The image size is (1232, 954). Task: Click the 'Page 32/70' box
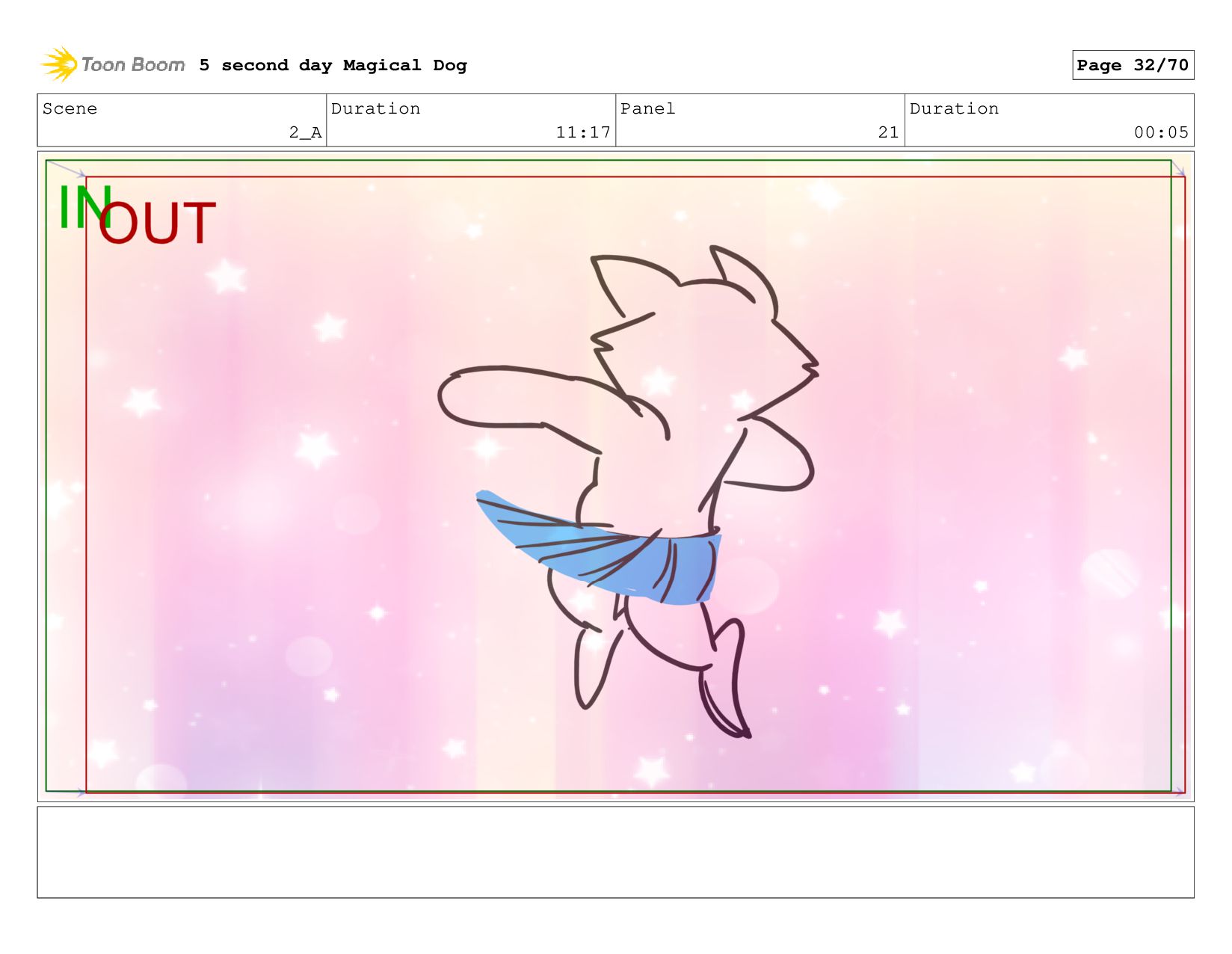coord(1133,65)
